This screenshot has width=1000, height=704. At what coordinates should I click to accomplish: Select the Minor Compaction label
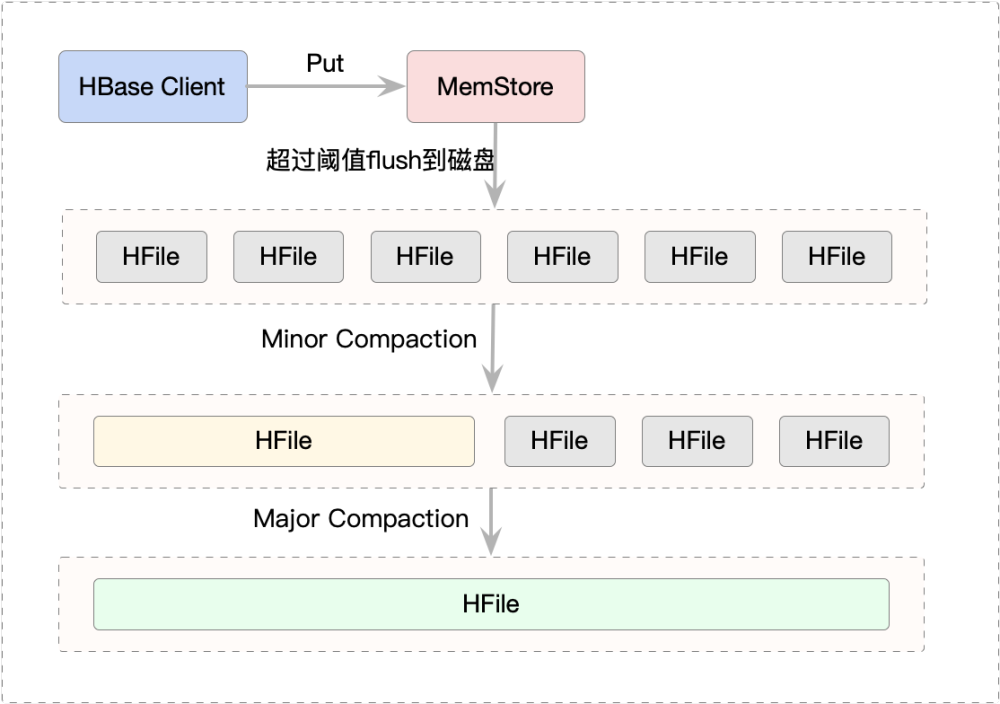point(369,339)
